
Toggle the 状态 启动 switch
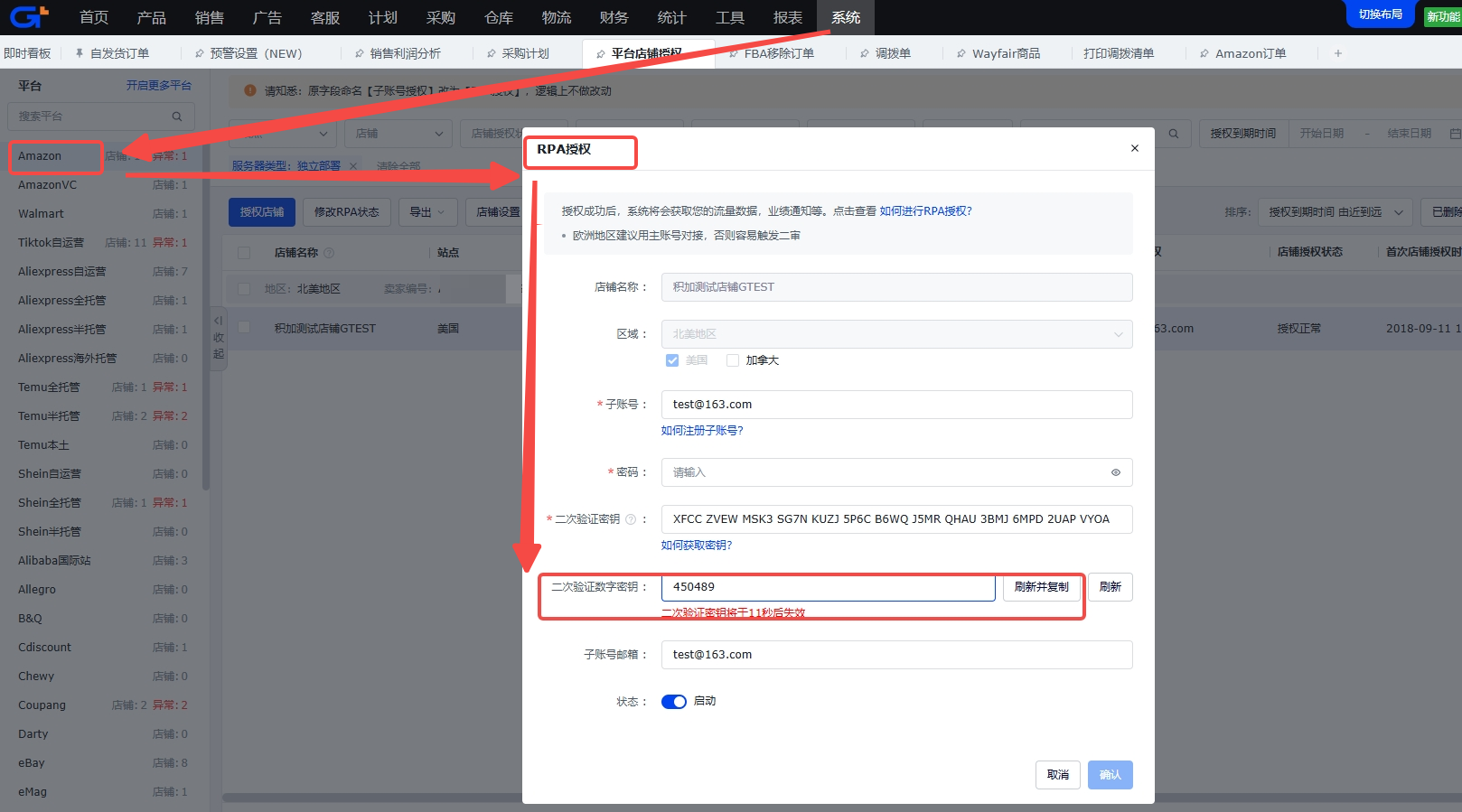tap(674, 702)
